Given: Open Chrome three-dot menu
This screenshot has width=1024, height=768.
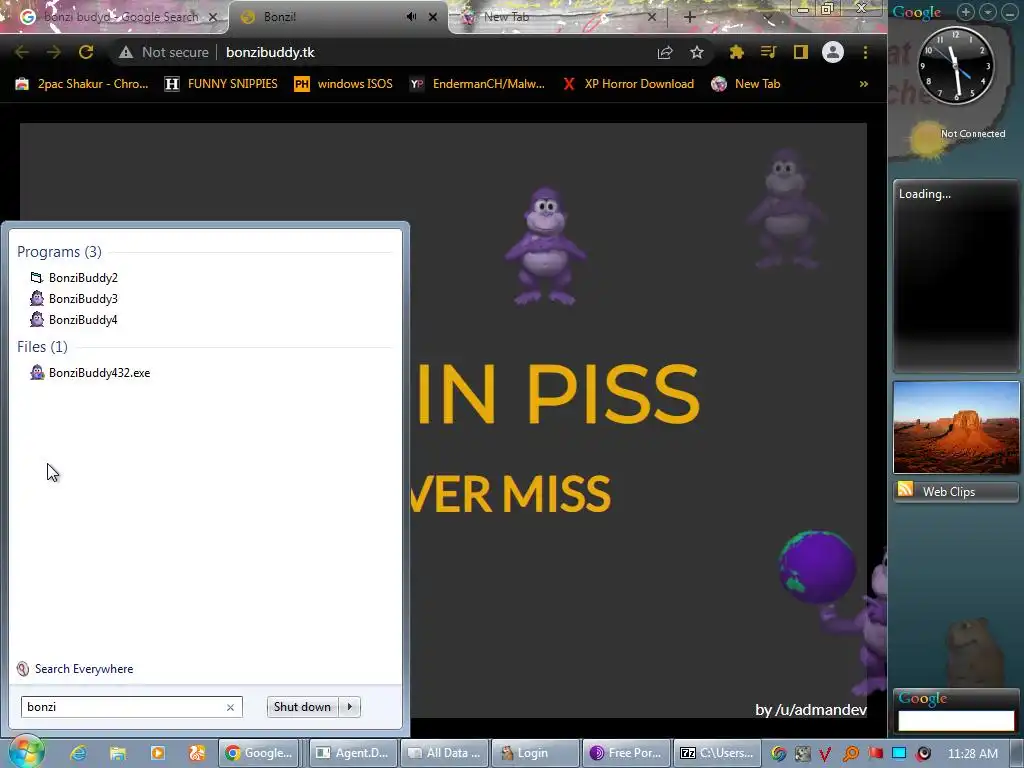Looking at the screenshot, I should point(865,52).
